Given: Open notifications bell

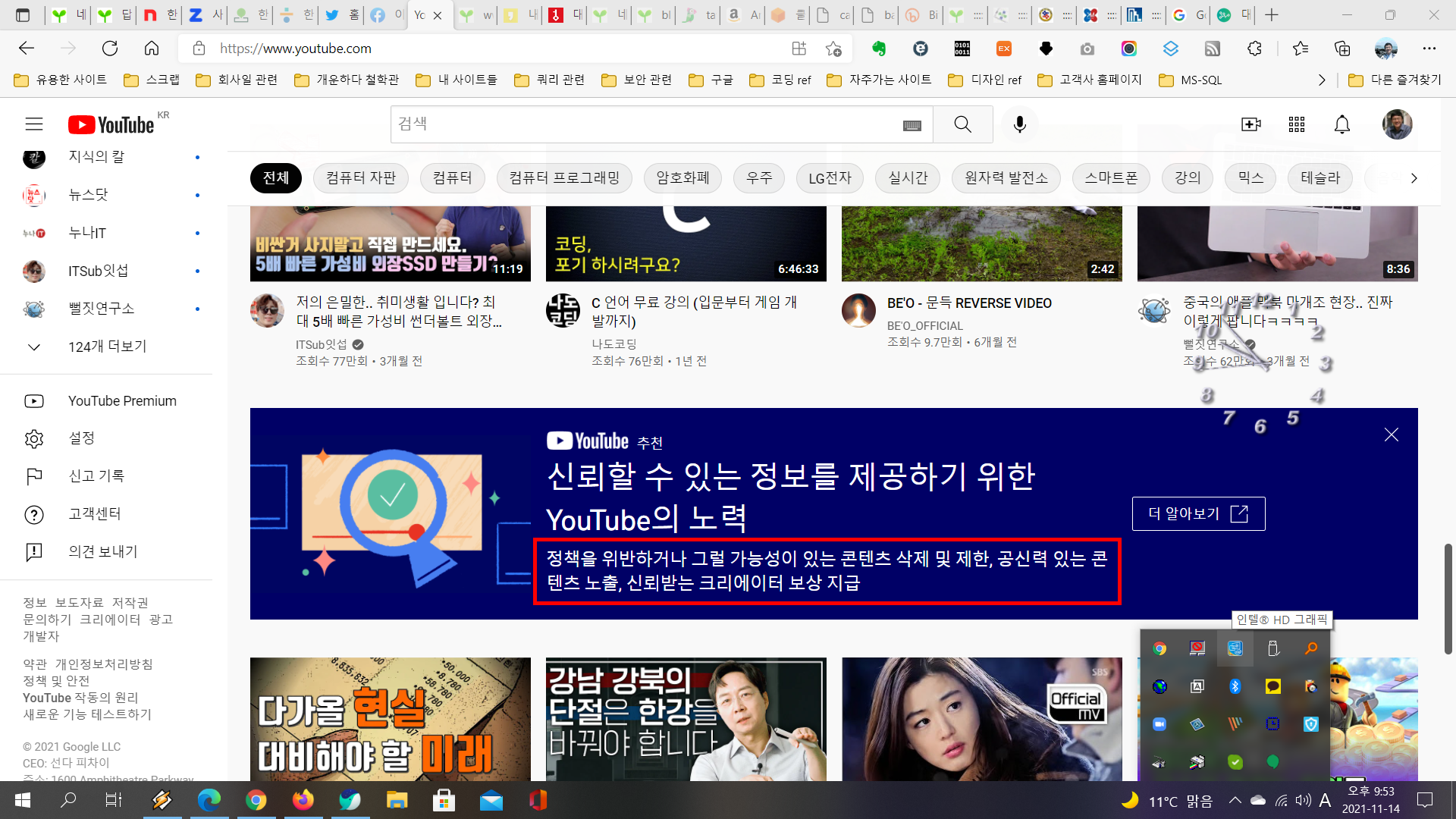Looking at the screenshot, I should point(1342,124).
